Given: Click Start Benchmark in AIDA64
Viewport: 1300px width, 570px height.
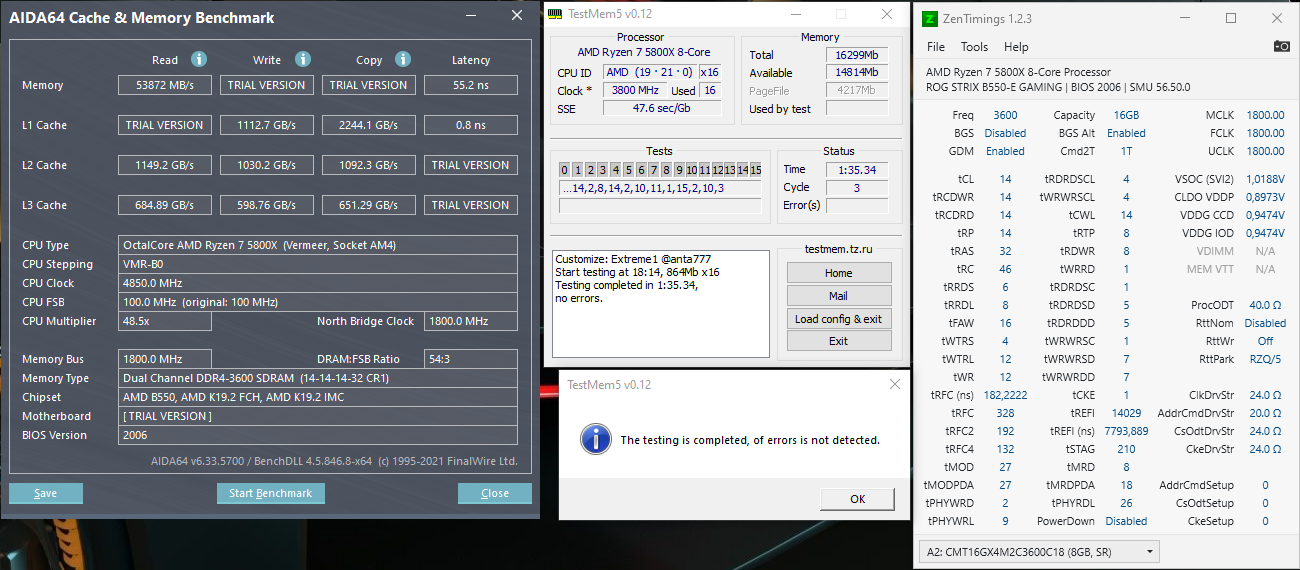Looking at the screenshot, I should click(x=270, y=493).
